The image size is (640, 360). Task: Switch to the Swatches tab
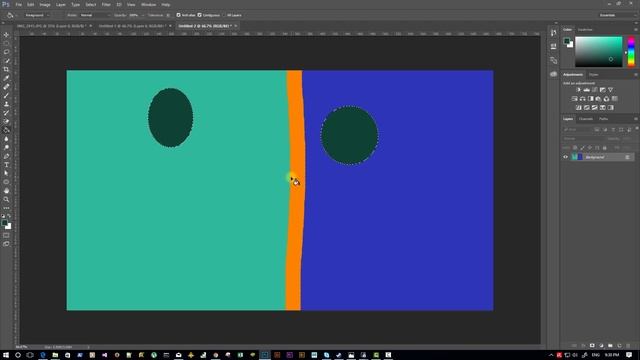tap(585, 30)
